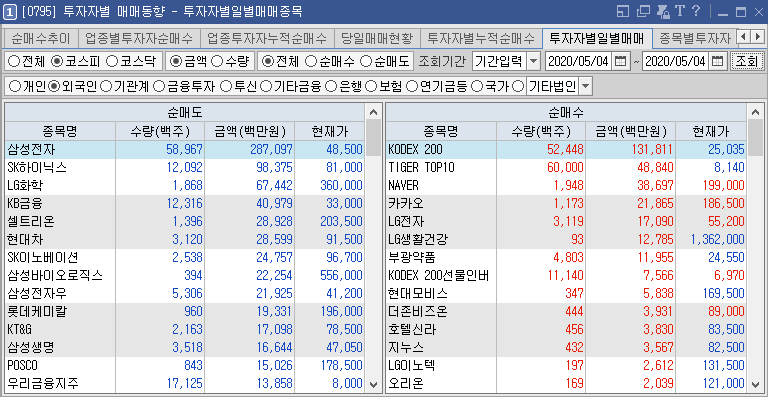This screenshot has height=397, width=768.
Task: Open help with the question mark icon
Action: tap(696, 11)
